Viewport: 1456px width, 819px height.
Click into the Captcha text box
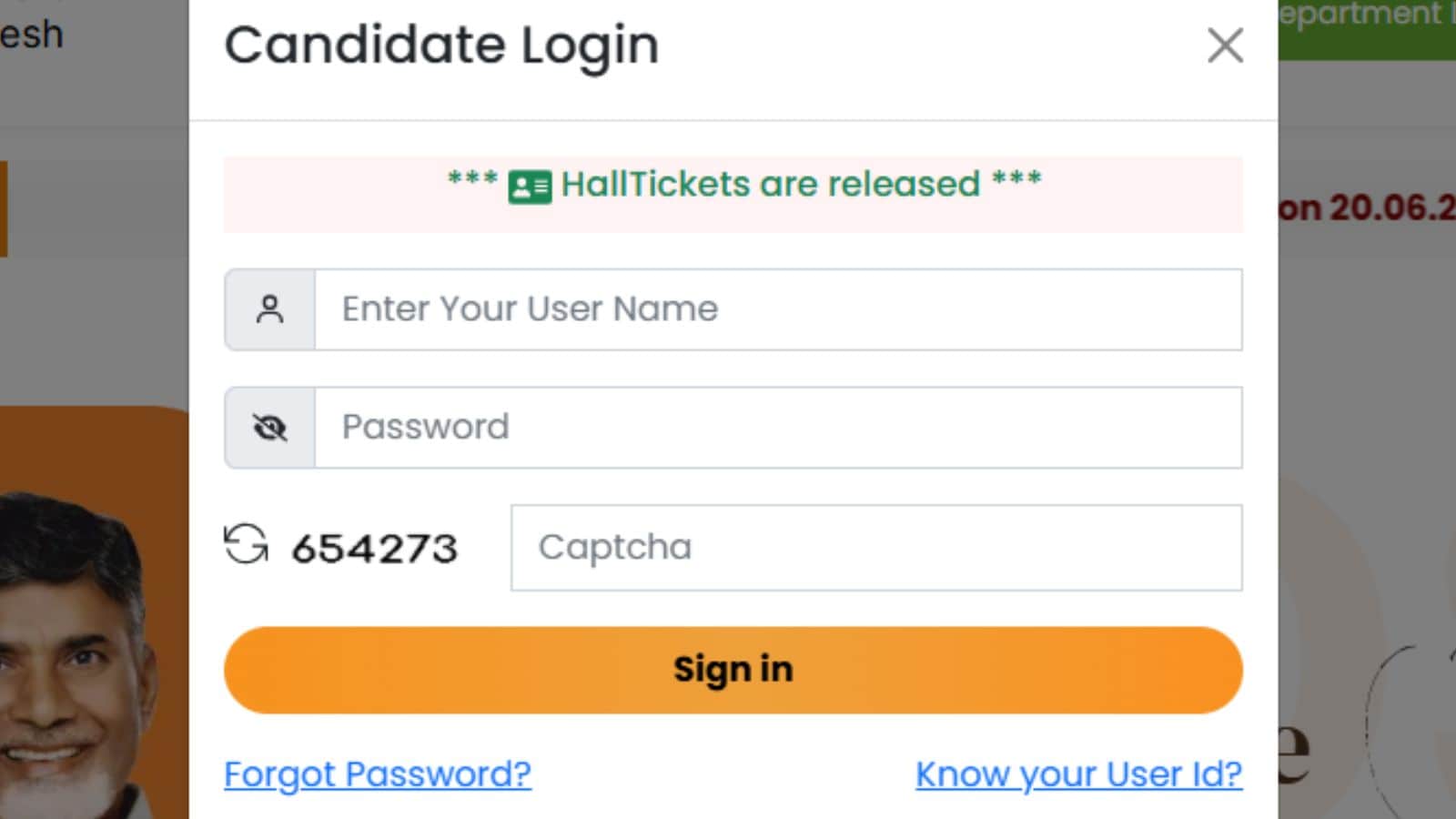click(x=876, y=548)
